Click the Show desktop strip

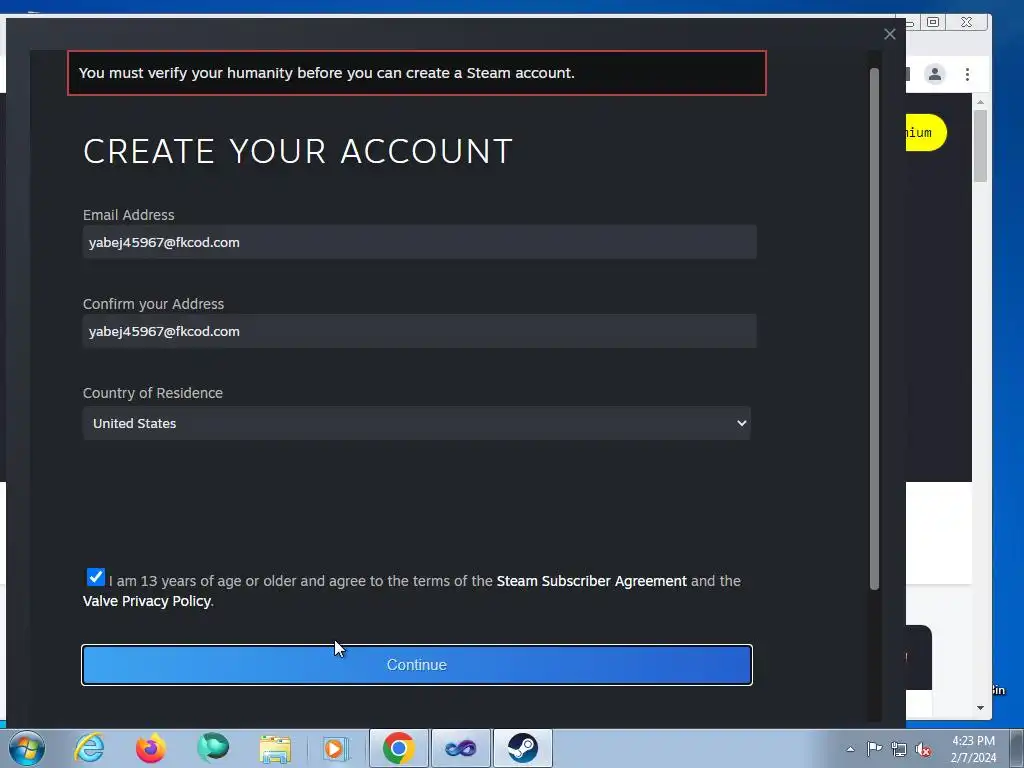coord(1017,748)
